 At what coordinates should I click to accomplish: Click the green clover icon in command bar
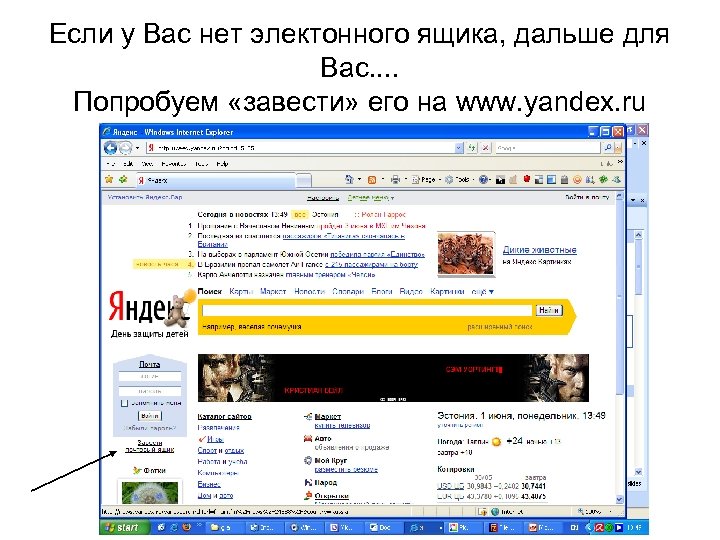coord(603,180)
